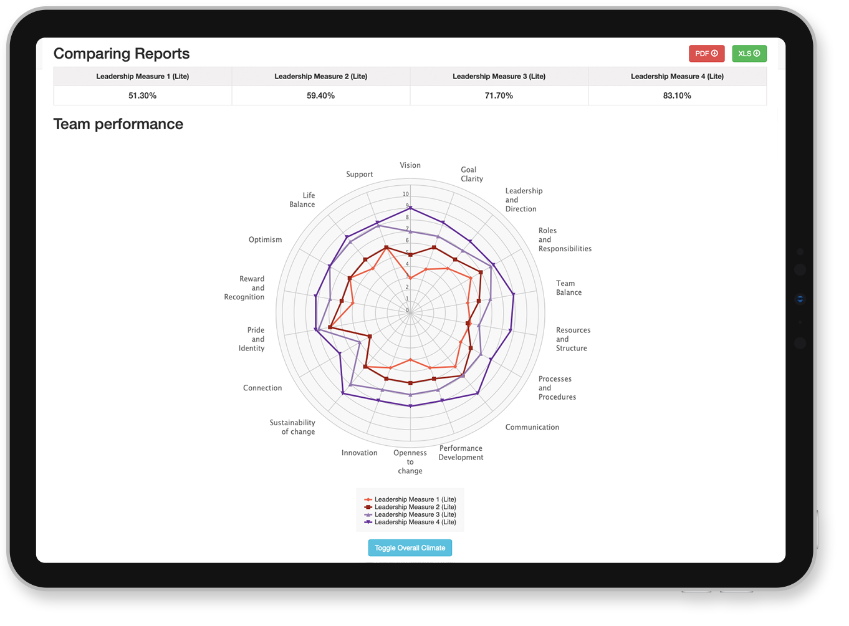This screenshot has height=626, width=849.
Task: Select the Leadership Measure 4 (Lite) column header
Action: point(677,76)
